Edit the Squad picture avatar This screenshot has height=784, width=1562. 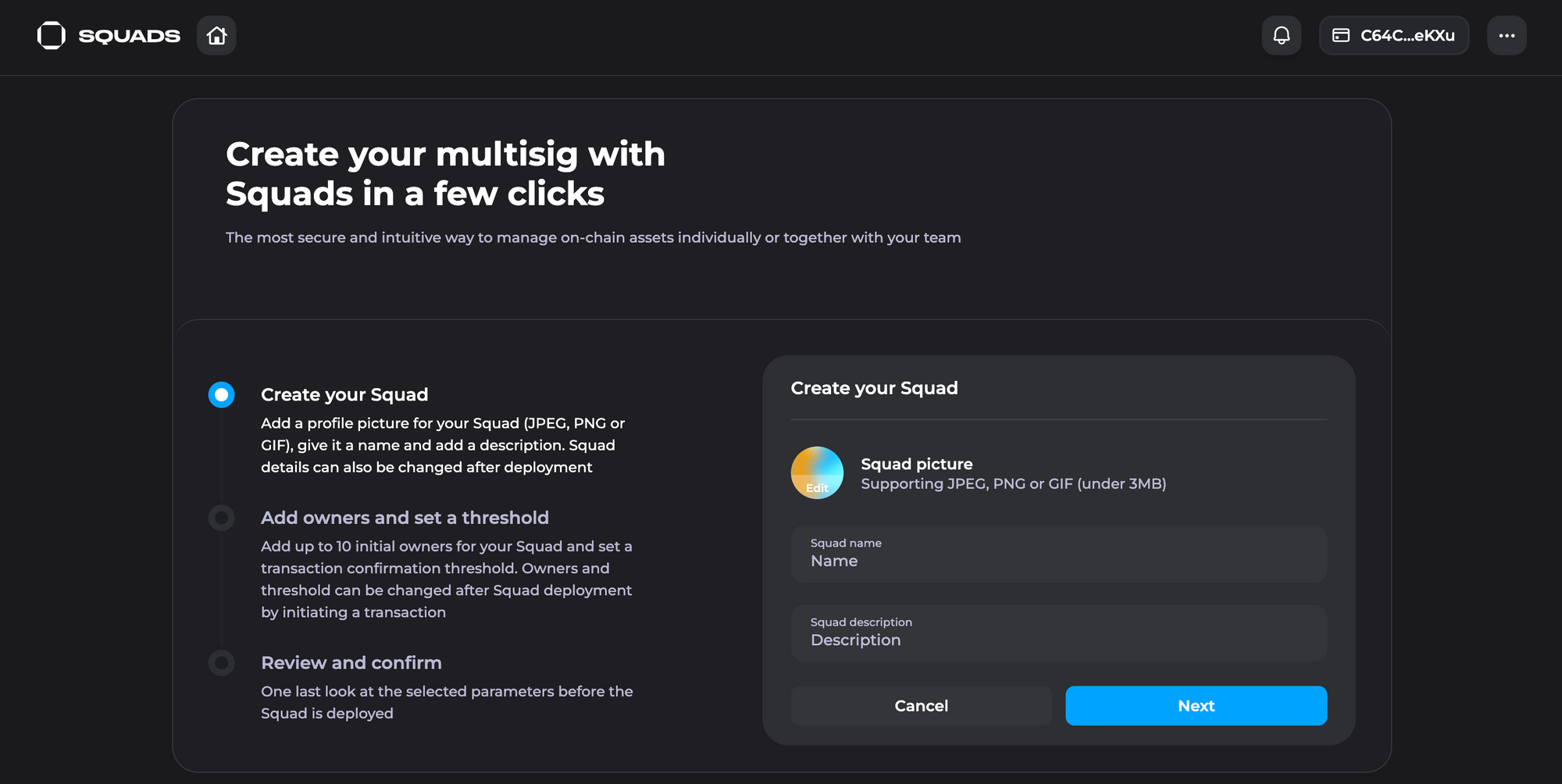(817, 472)
